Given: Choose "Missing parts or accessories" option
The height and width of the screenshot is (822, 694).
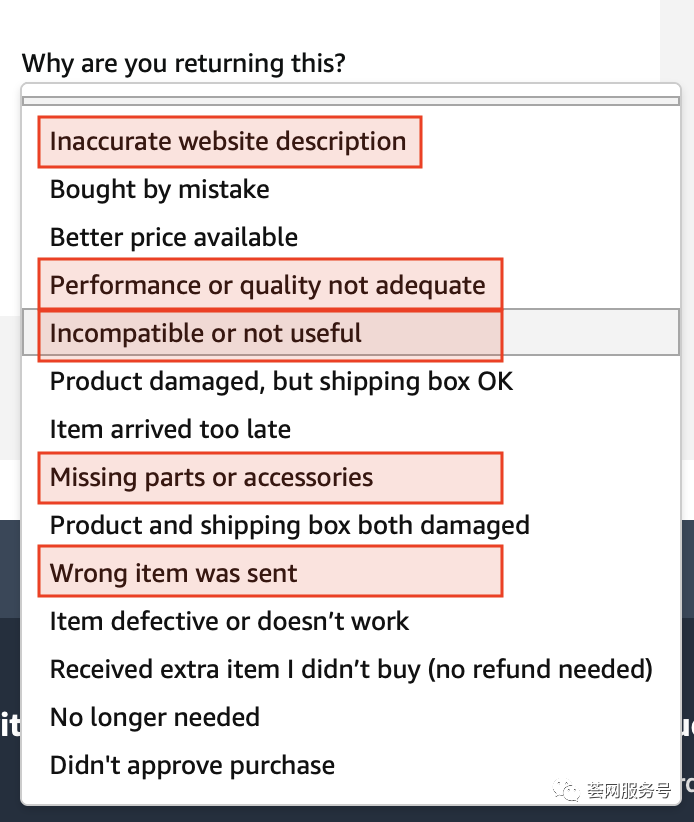Looking at the screenshot, I should click(x=211, y=477).
